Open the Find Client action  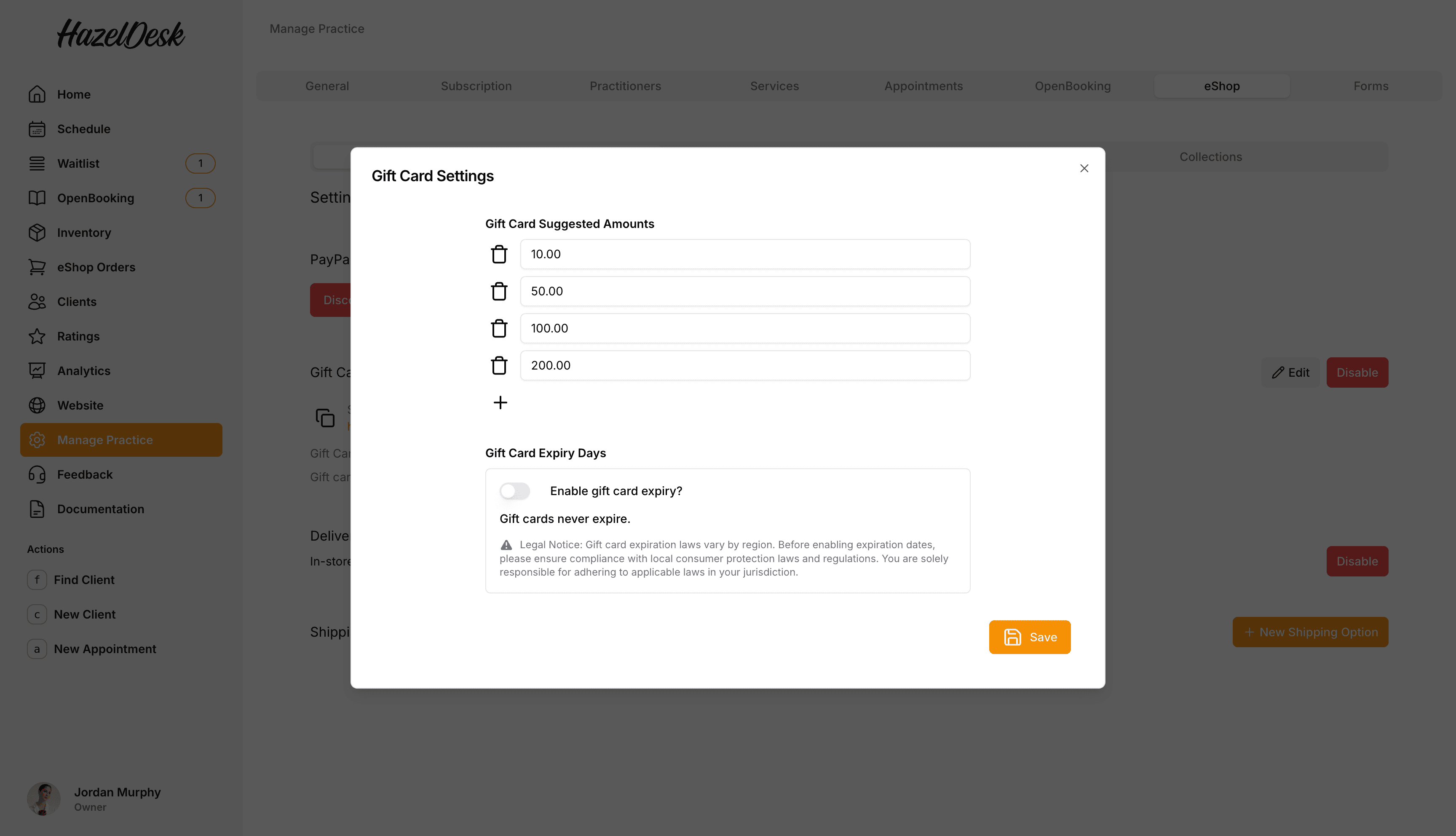83,579
